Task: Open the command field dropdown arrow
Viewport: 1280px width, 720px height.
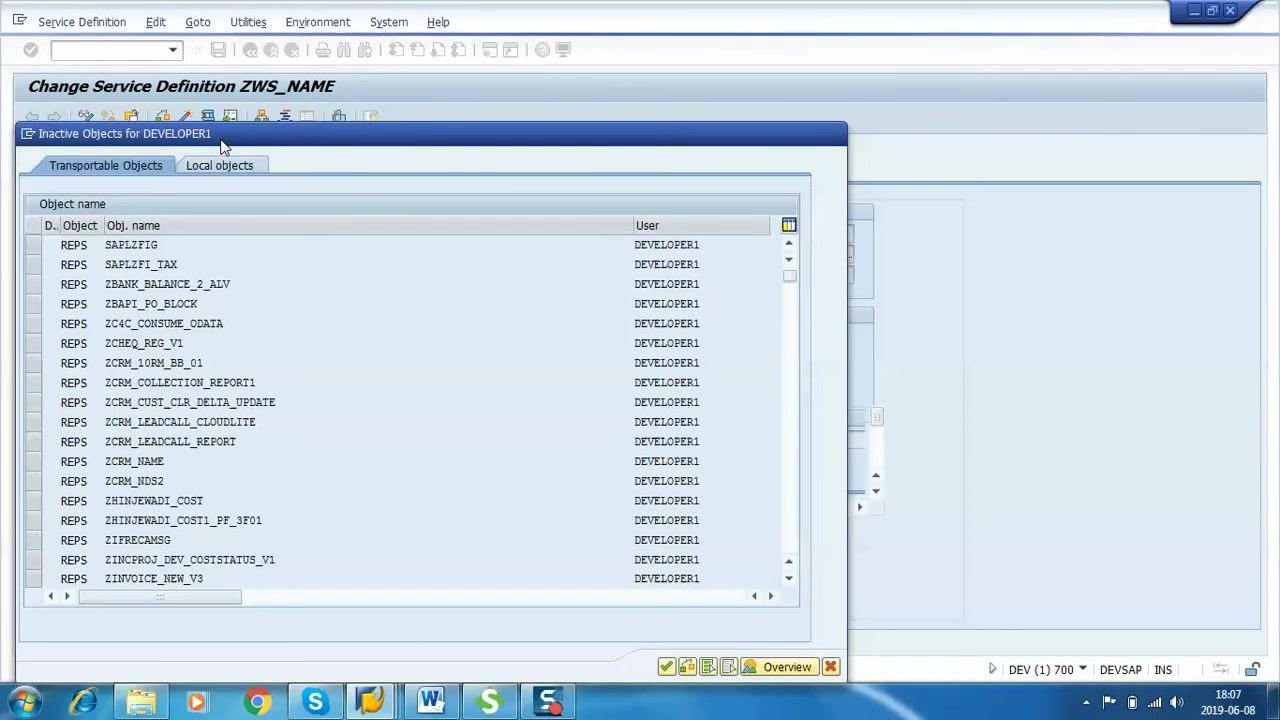Action: point(172,50)
